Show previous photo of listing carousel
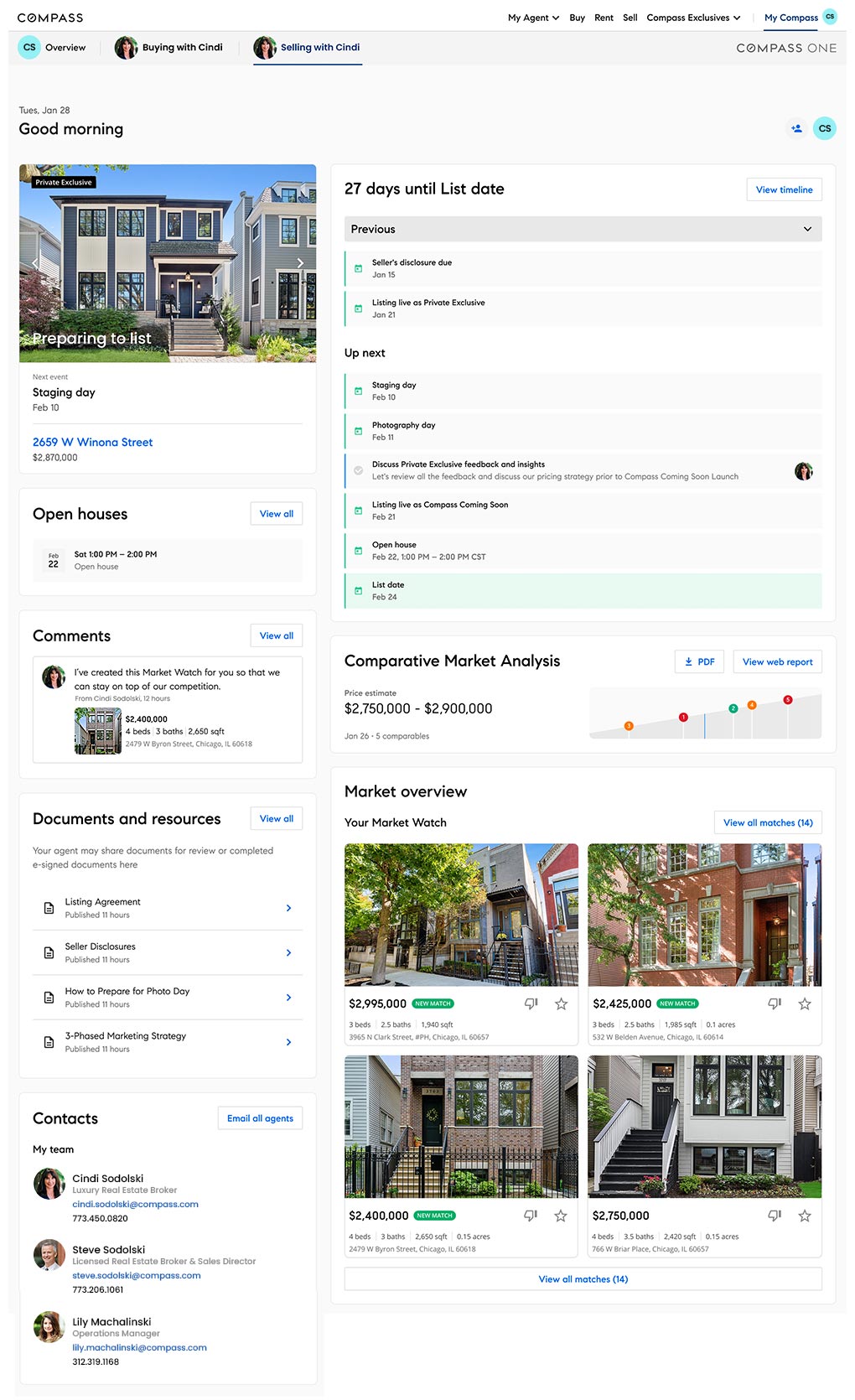This screenshot has height=1400, width=855. (34, 263)
